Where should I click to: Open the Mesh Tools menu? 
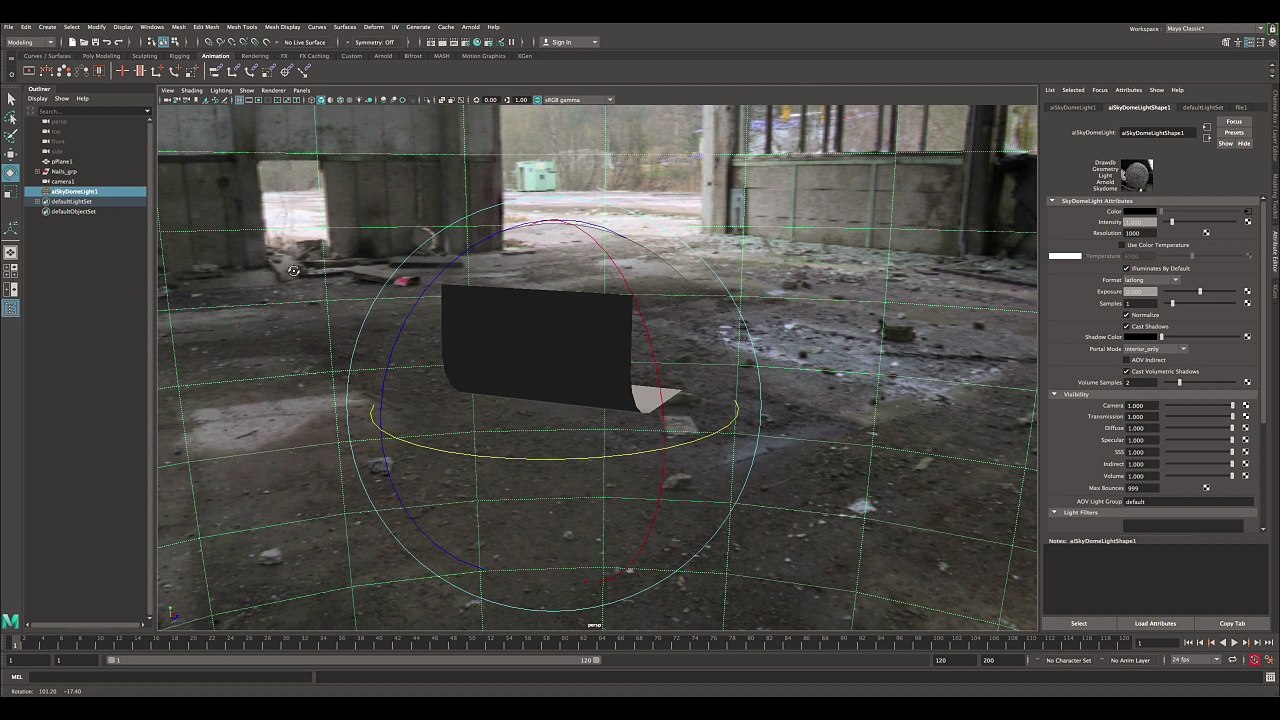point(242,27)
